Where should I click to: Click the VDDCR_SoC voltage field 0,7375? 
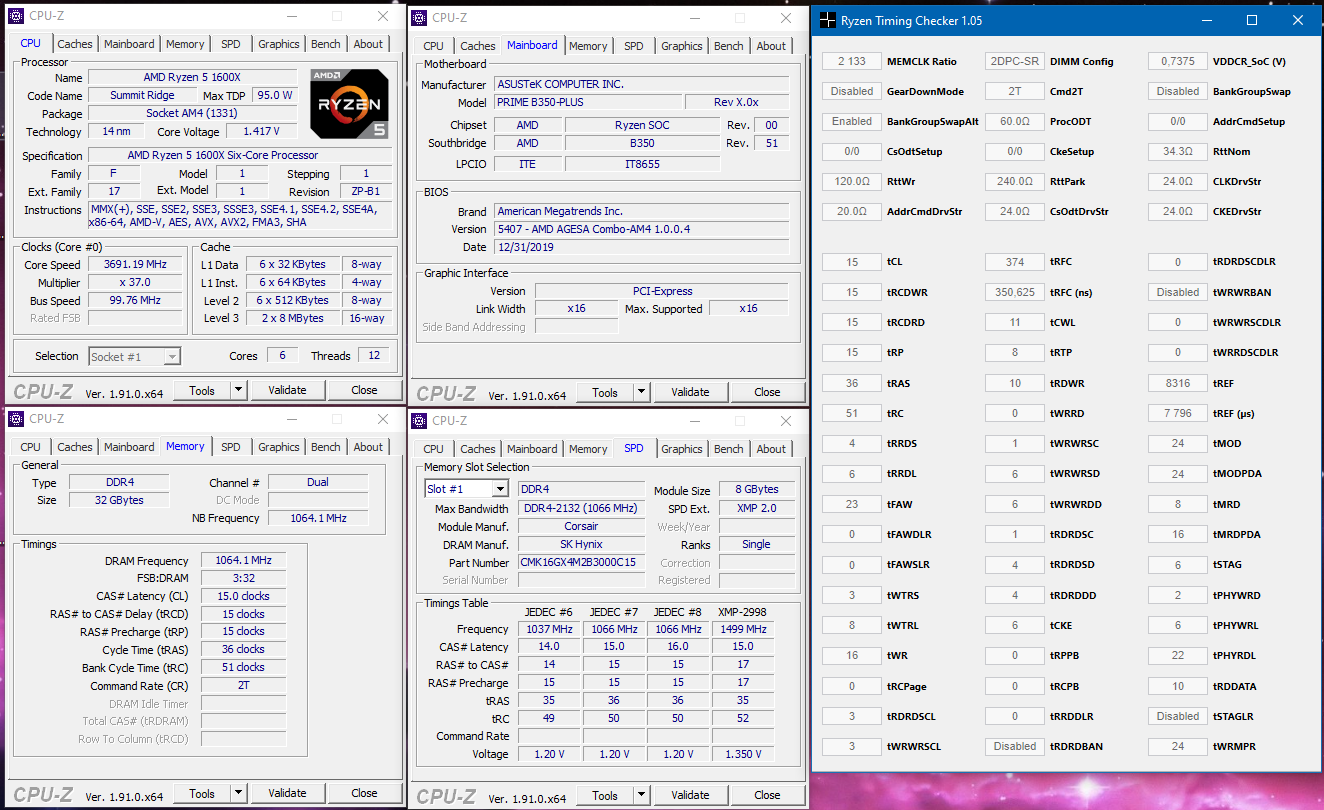tap(1178, 61)
